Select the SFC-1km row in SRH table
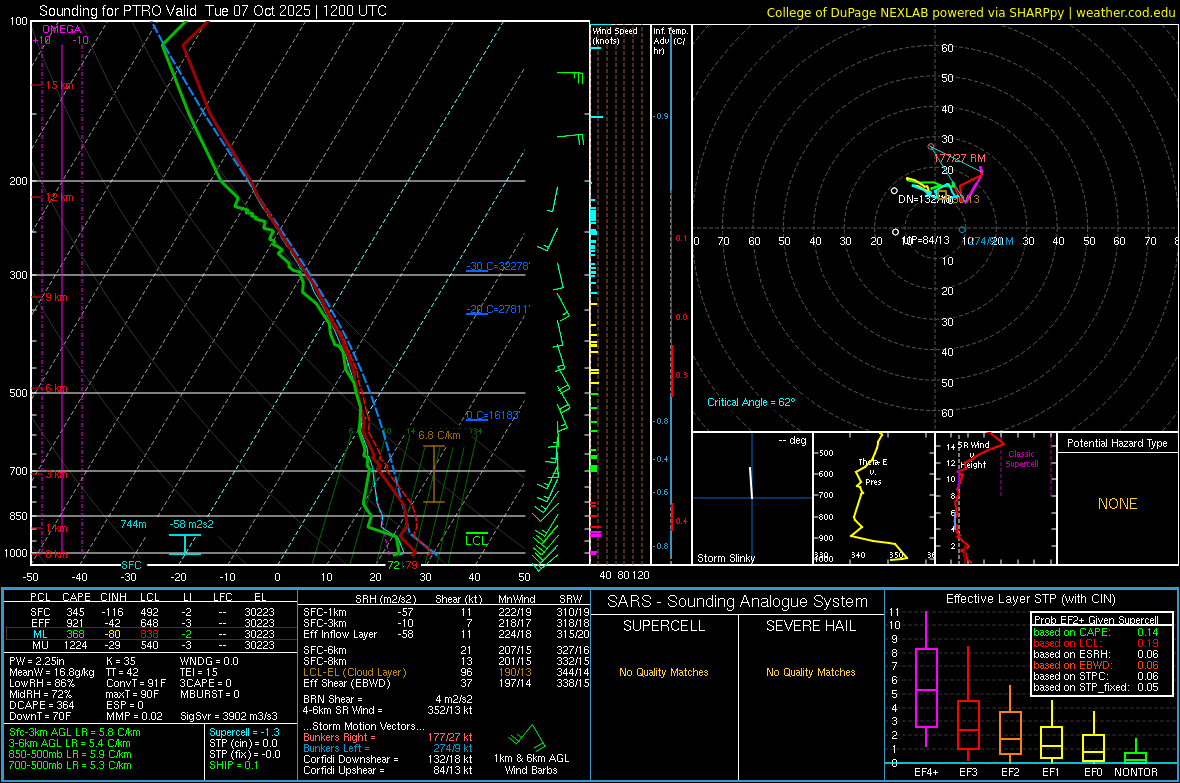This screenshot has height=783, width=1180. [446, 612]
